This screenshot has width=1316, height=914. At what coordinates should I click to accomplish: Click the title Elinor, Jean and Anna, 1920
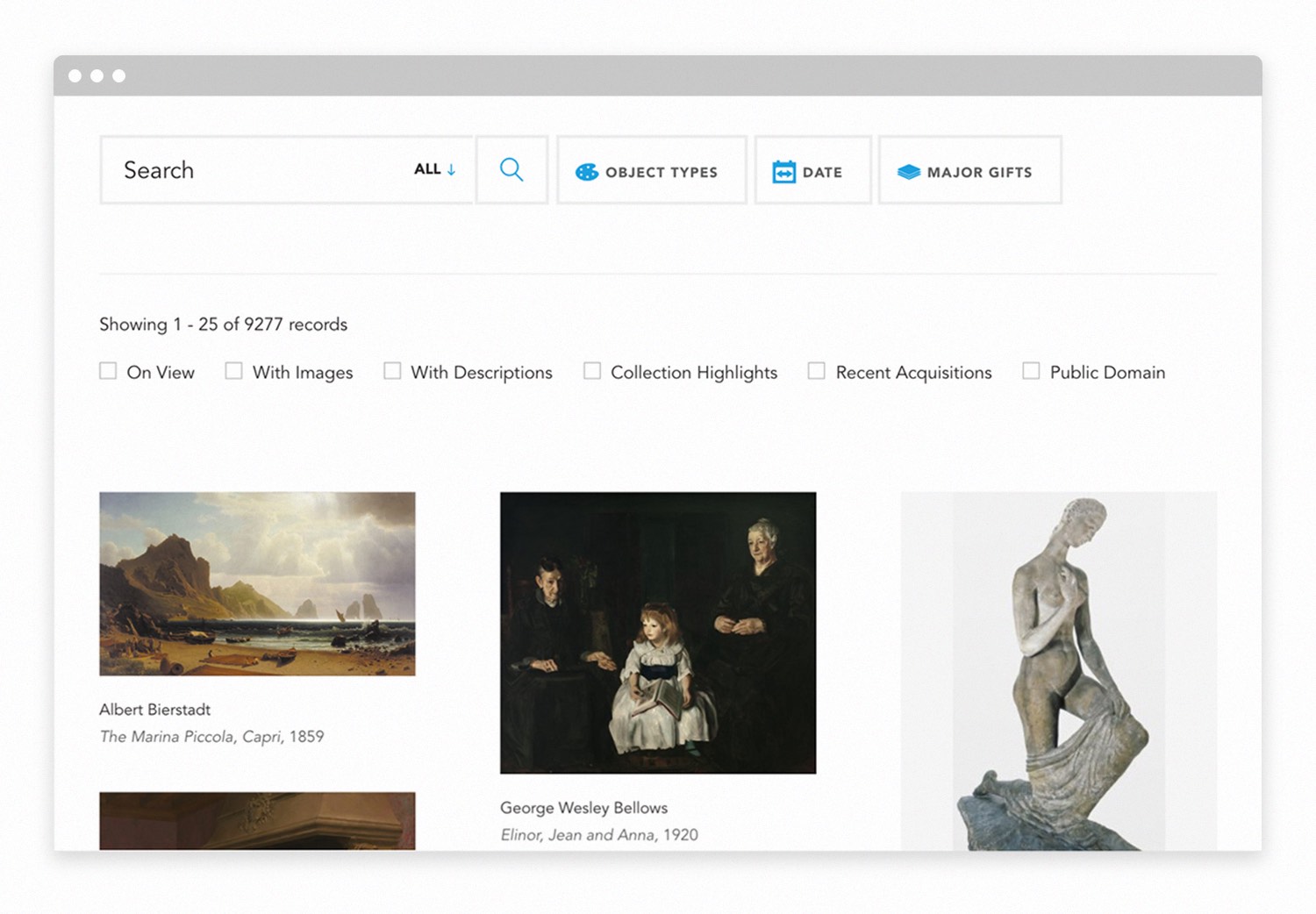(x=599, y=835)
